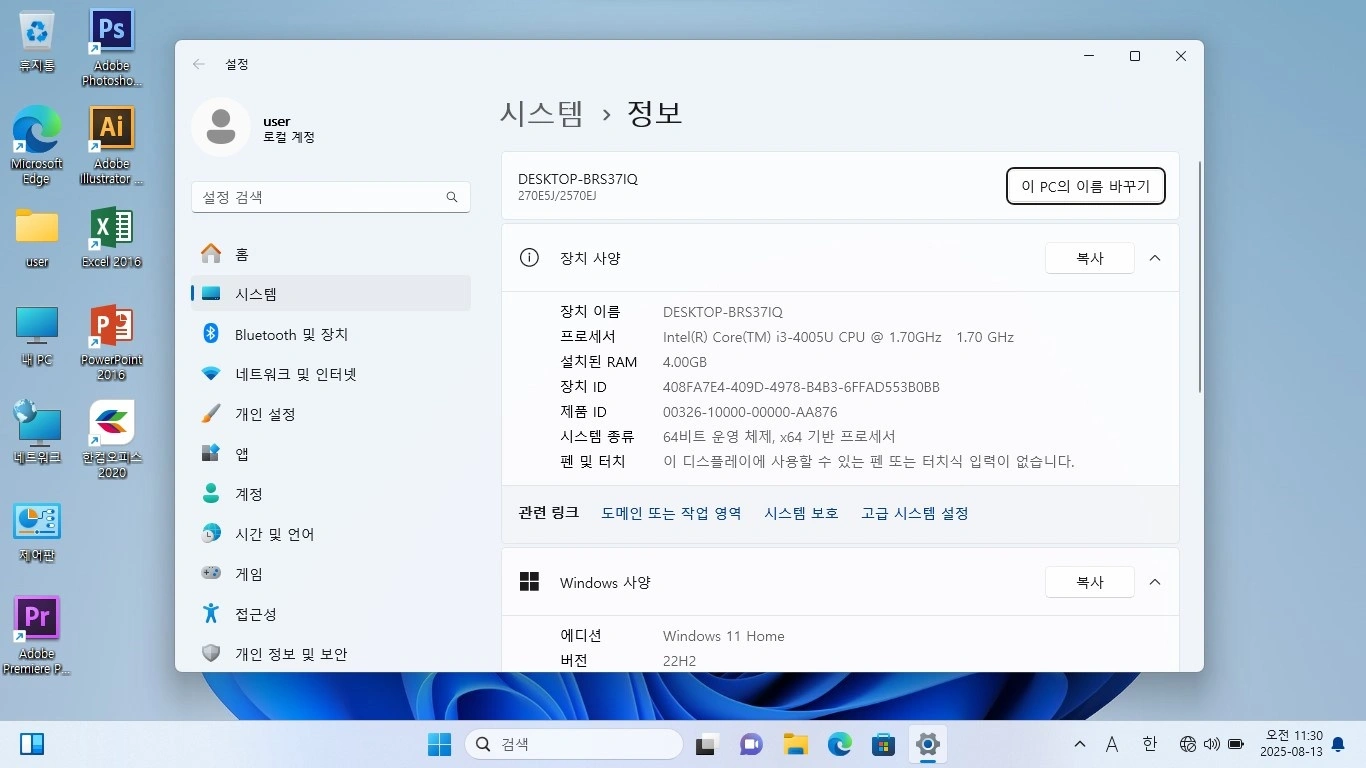Click installed RAM value 4.00GB
Screen dimensions: 1366x768
[x=685, y=362]
